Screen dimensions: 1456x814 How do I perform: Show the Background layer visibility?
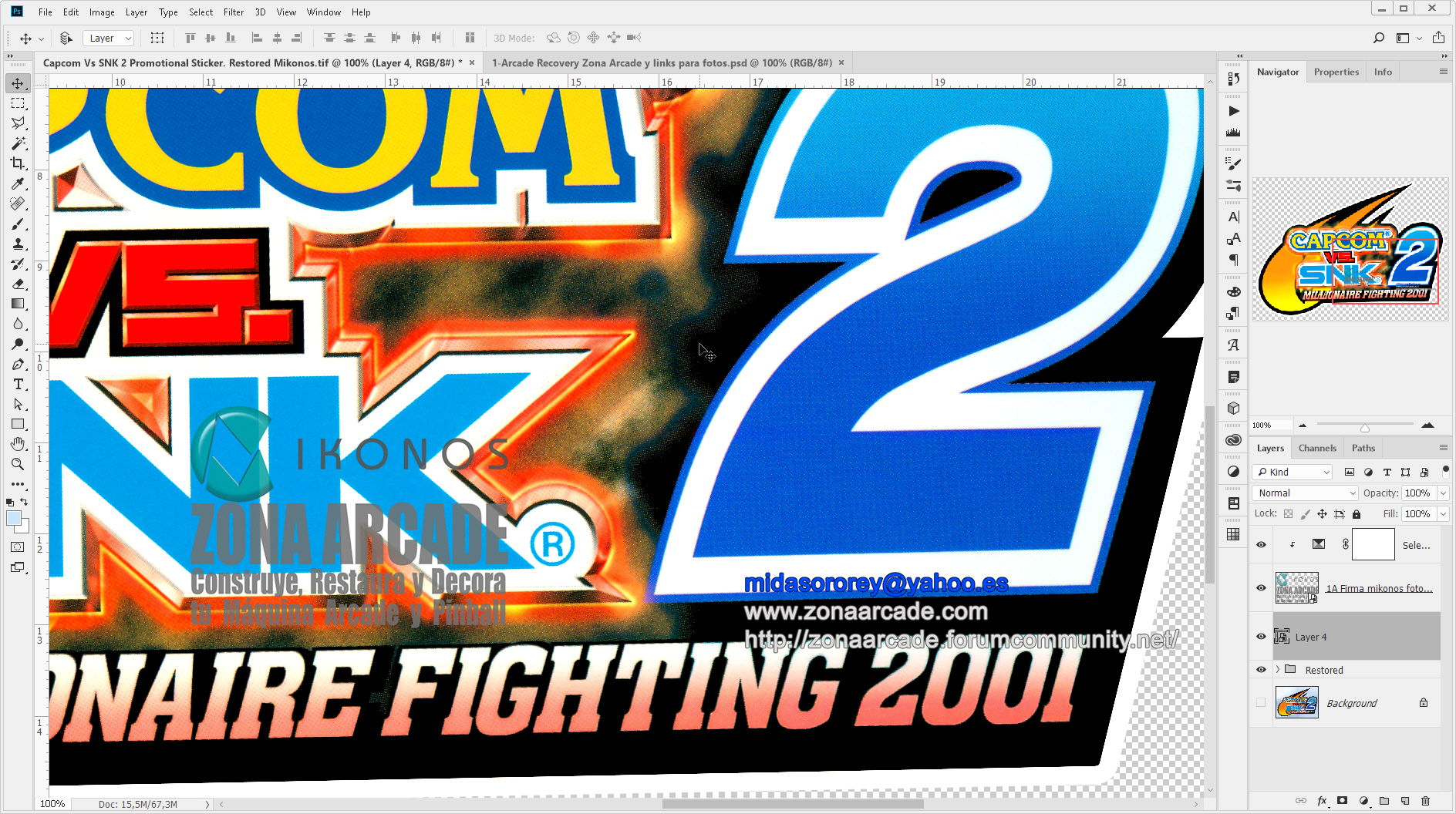coord(1261,702)
